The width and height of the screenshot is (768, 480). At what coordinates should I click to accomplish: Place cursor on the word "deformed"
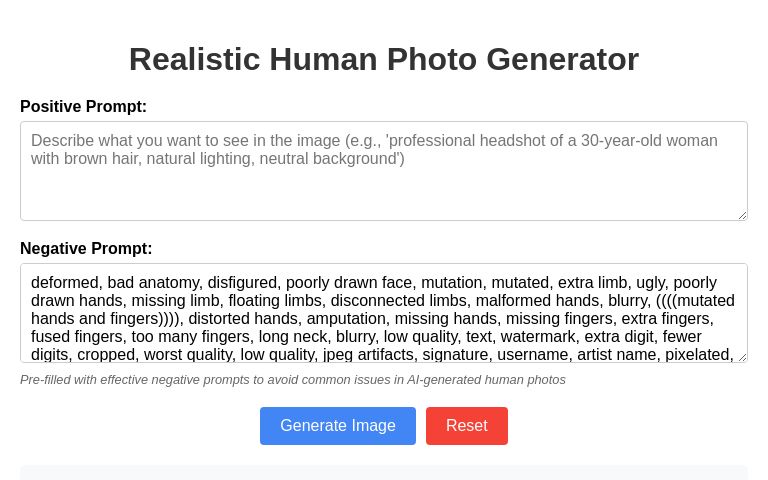pos(64,283)
